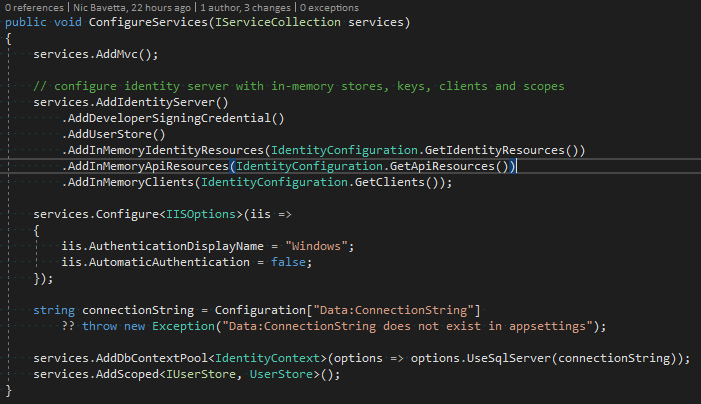Viewport: 701px width, 404px height.
Task: Click the '// configure identity server' comment
Action: pos(299,86)
